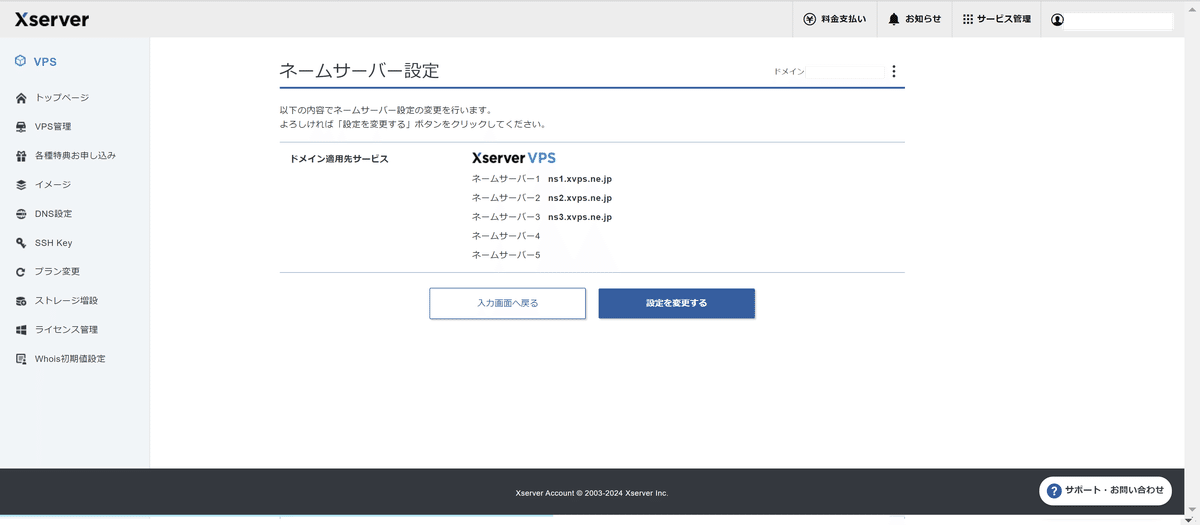Click the ドメイン label near heading

pos(789,72)
